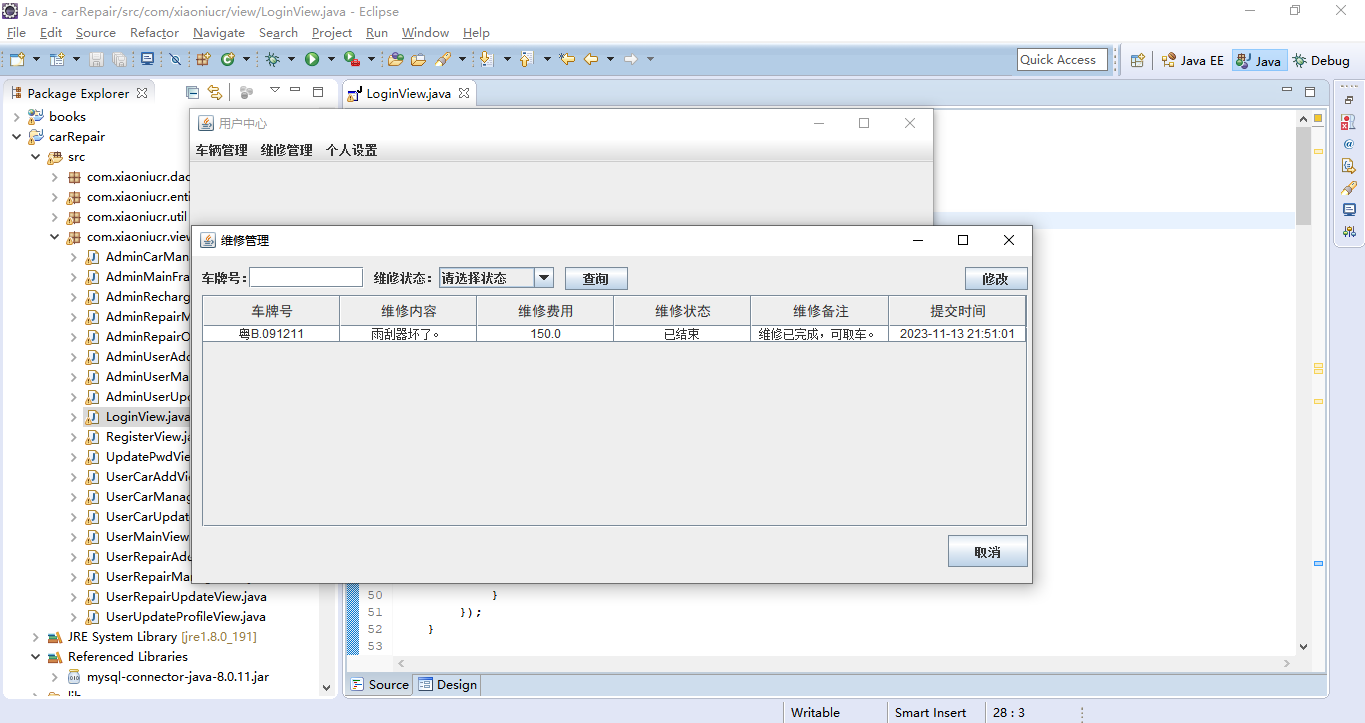Click the Restore icon in right trim bar

(x=1349, y=100)
